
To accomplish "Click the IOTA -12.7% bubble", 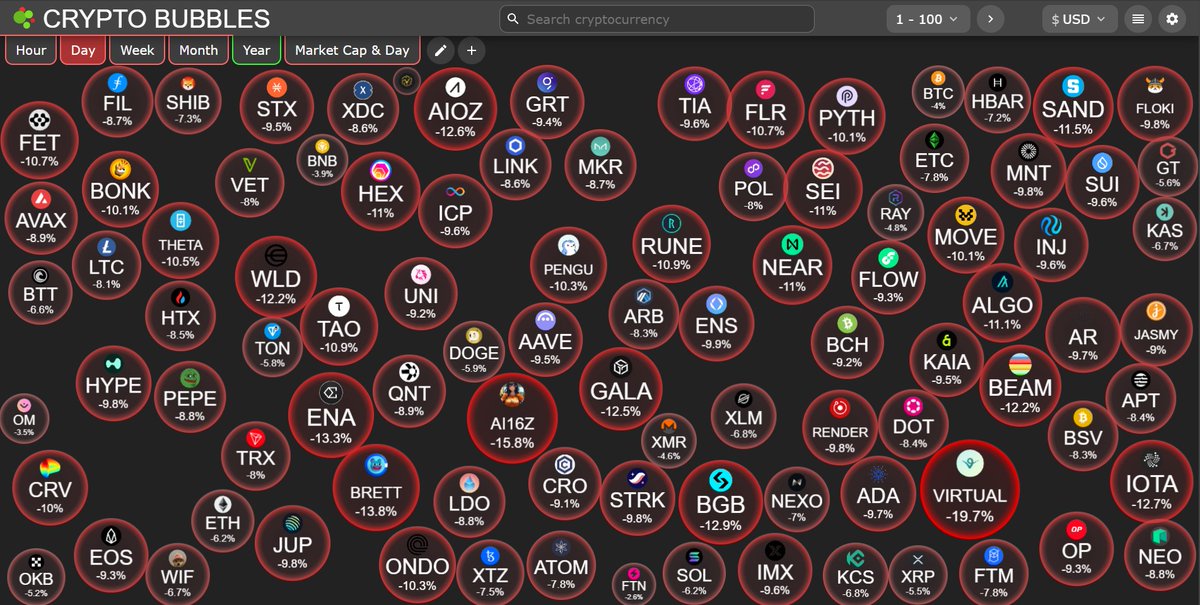I will click(x=1151, y=483).
